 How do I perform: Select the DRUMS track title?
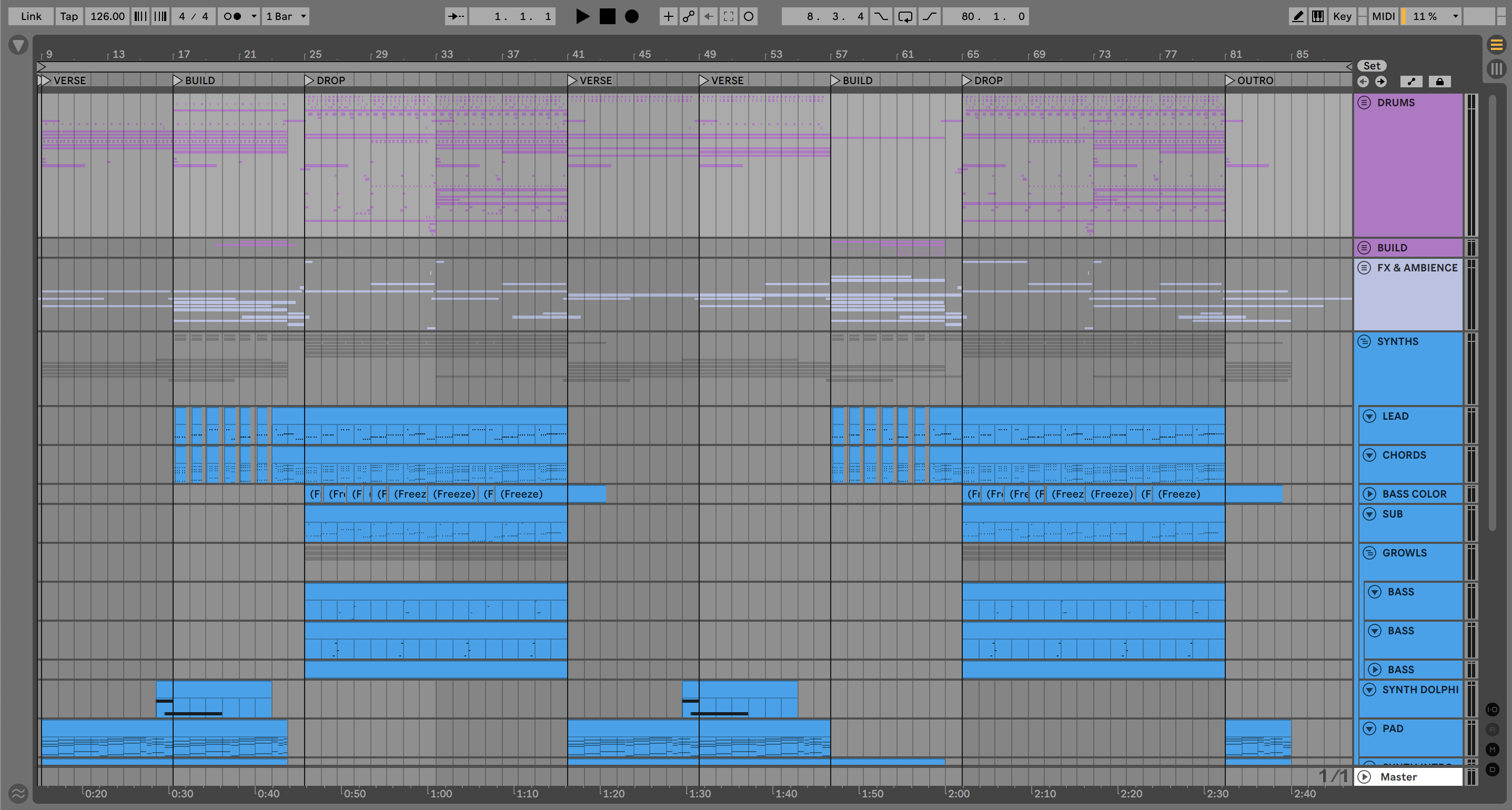pyautogui.click(x=1396, y=103)
